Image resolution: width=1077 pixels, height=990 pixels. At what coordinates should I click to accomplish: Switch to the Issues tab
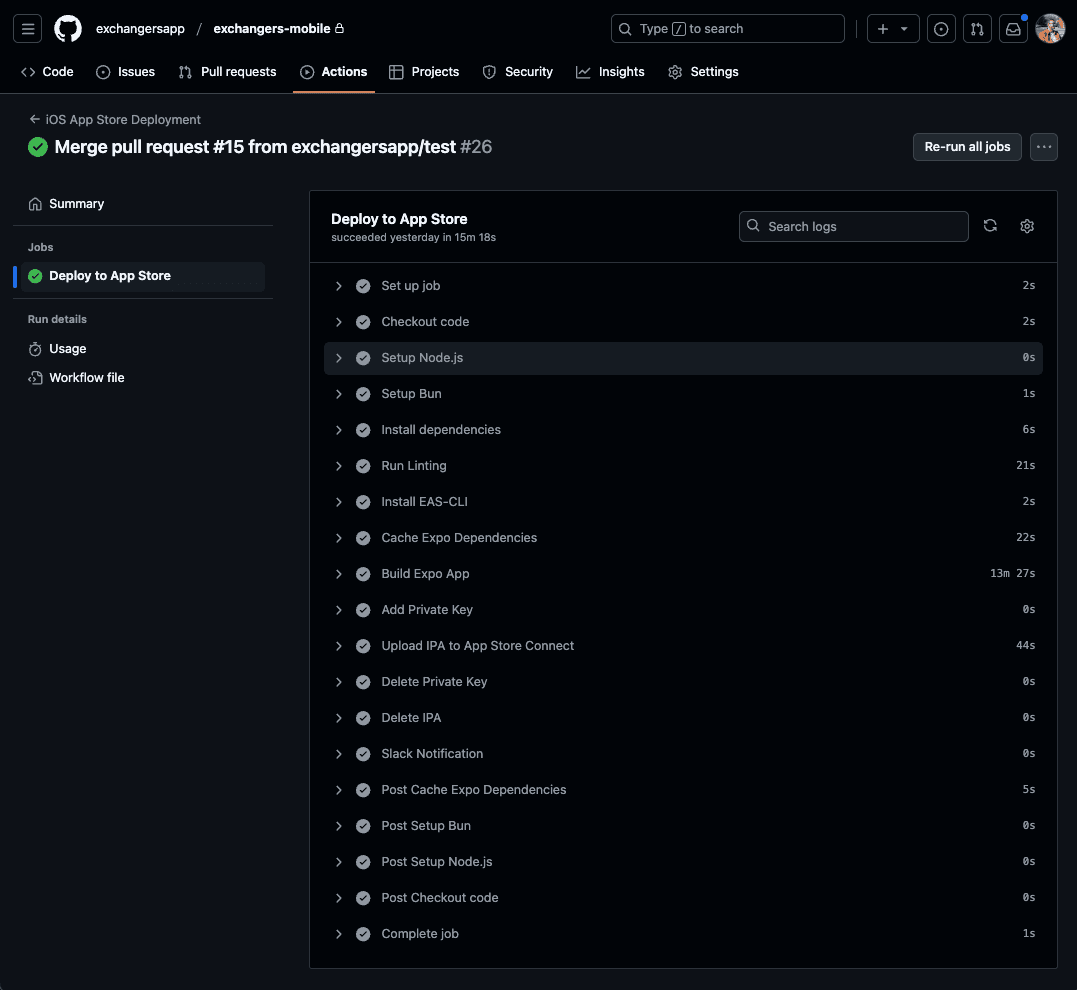tap(126, 71)
